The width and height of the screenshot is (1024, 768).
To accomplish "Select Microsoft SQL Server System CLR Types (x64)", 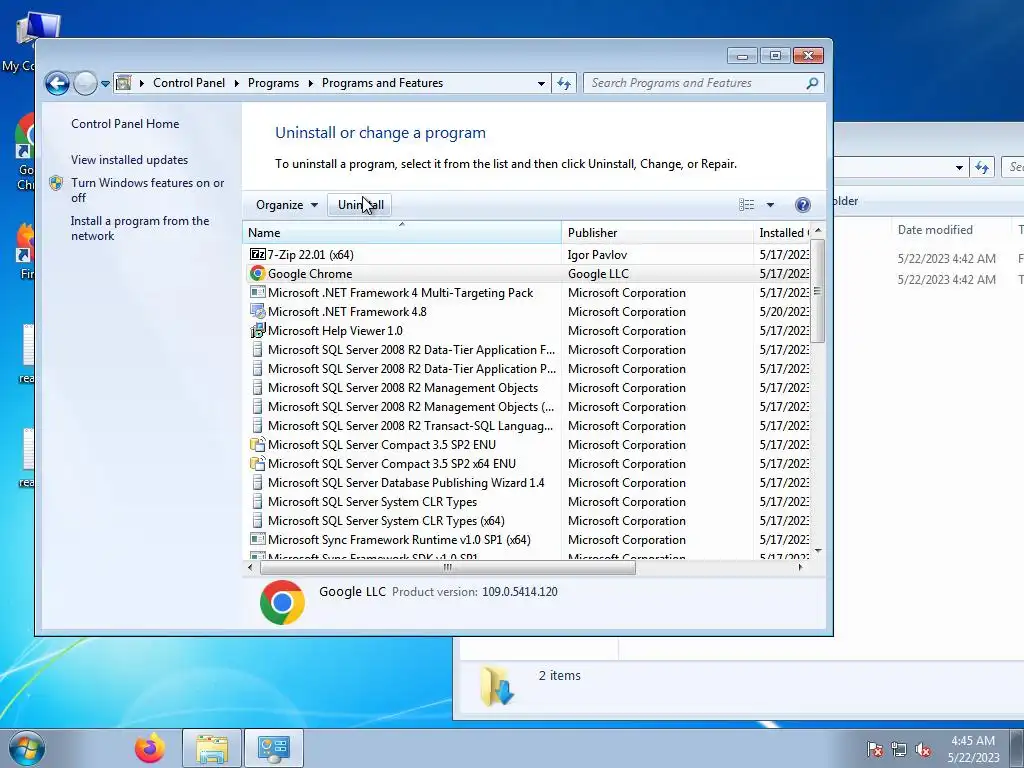I will tap(526, 521).
